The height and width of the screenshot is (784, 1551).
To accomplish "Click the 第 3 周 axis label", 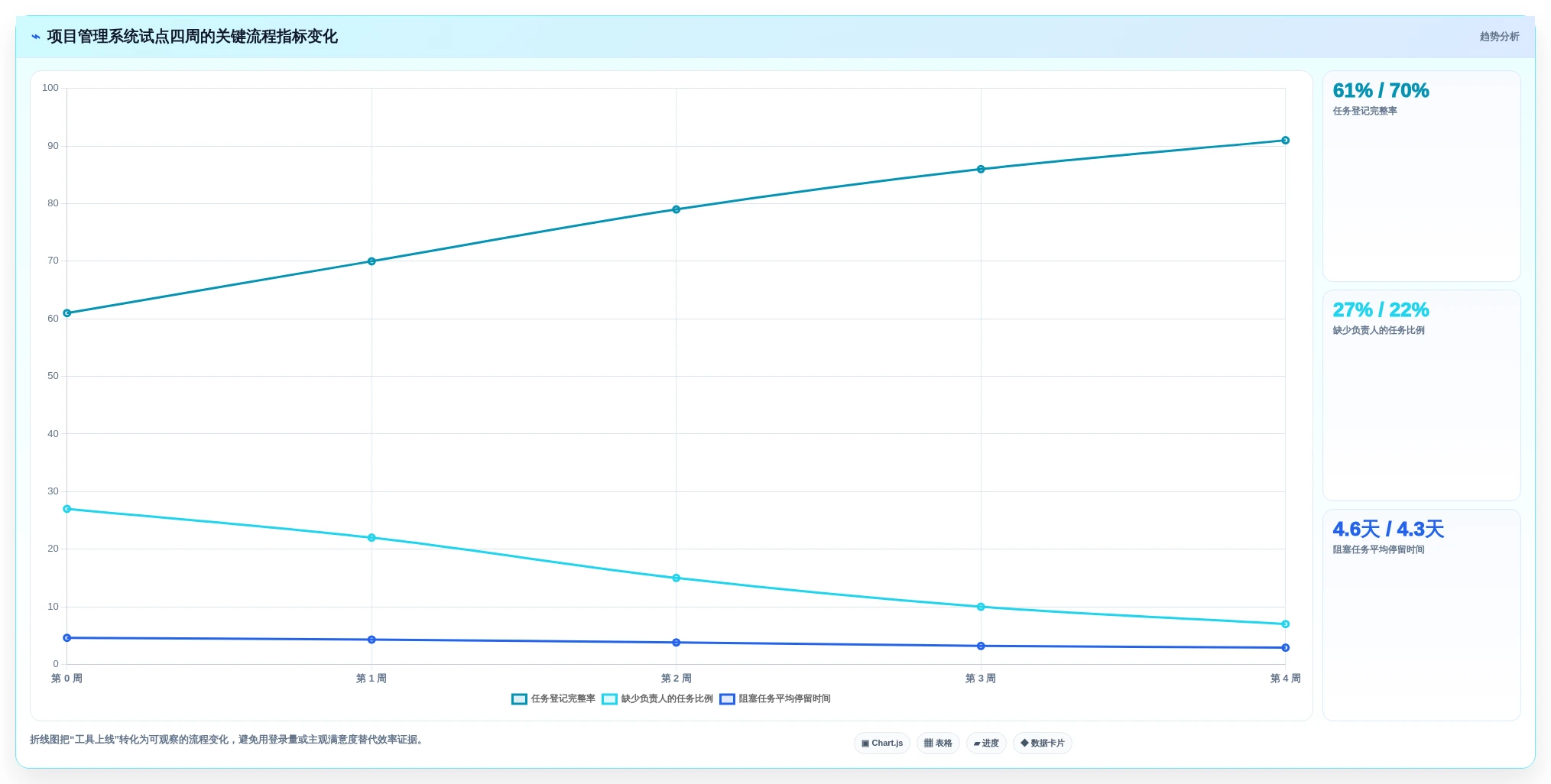I will (x=981, y=679).
